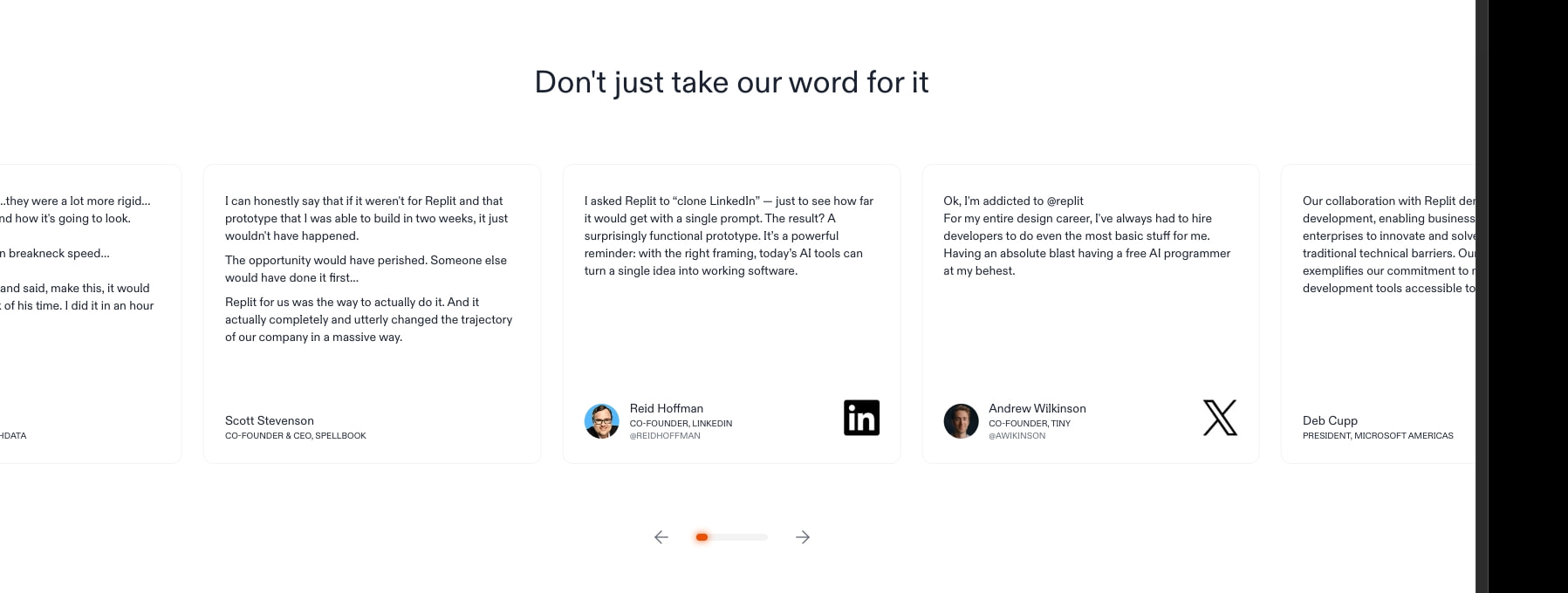Screen dimensions: 1568x593
Task: Click the LinkedIn logo on Reid Hoffman's card
Action: 861,418
